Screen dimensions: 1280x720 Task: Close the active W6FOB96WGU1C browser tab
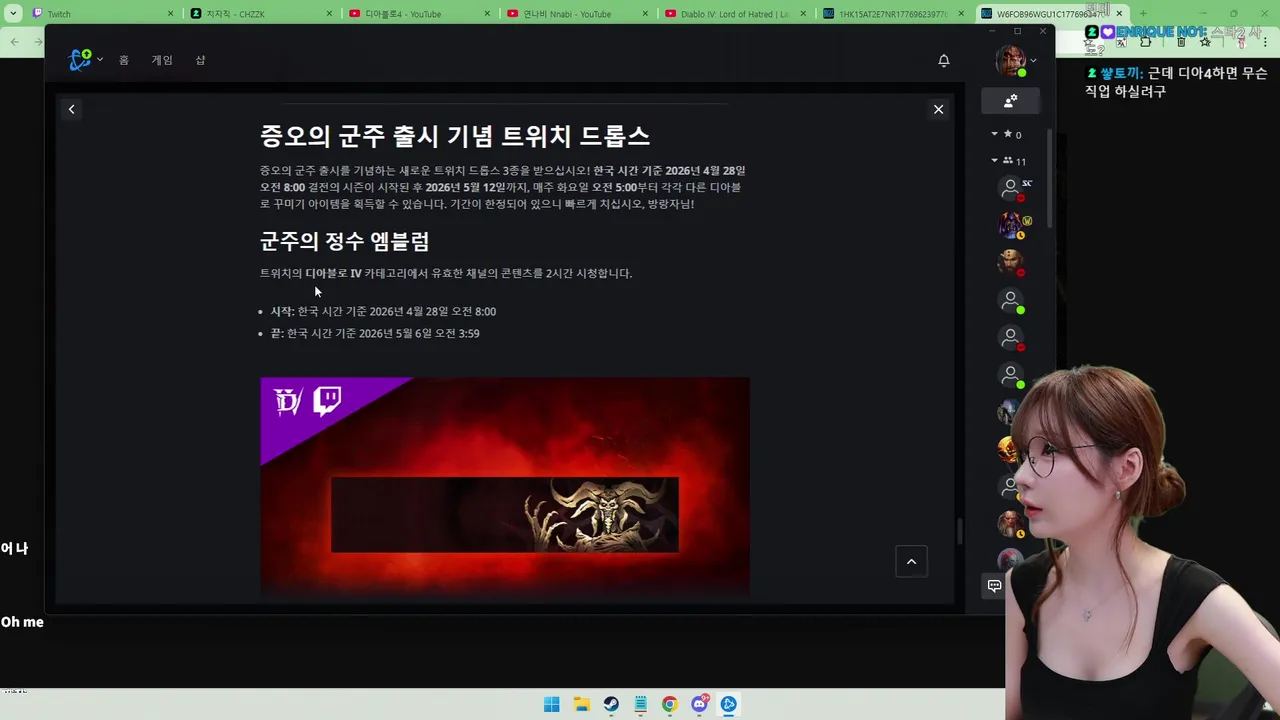(1119, 14)
